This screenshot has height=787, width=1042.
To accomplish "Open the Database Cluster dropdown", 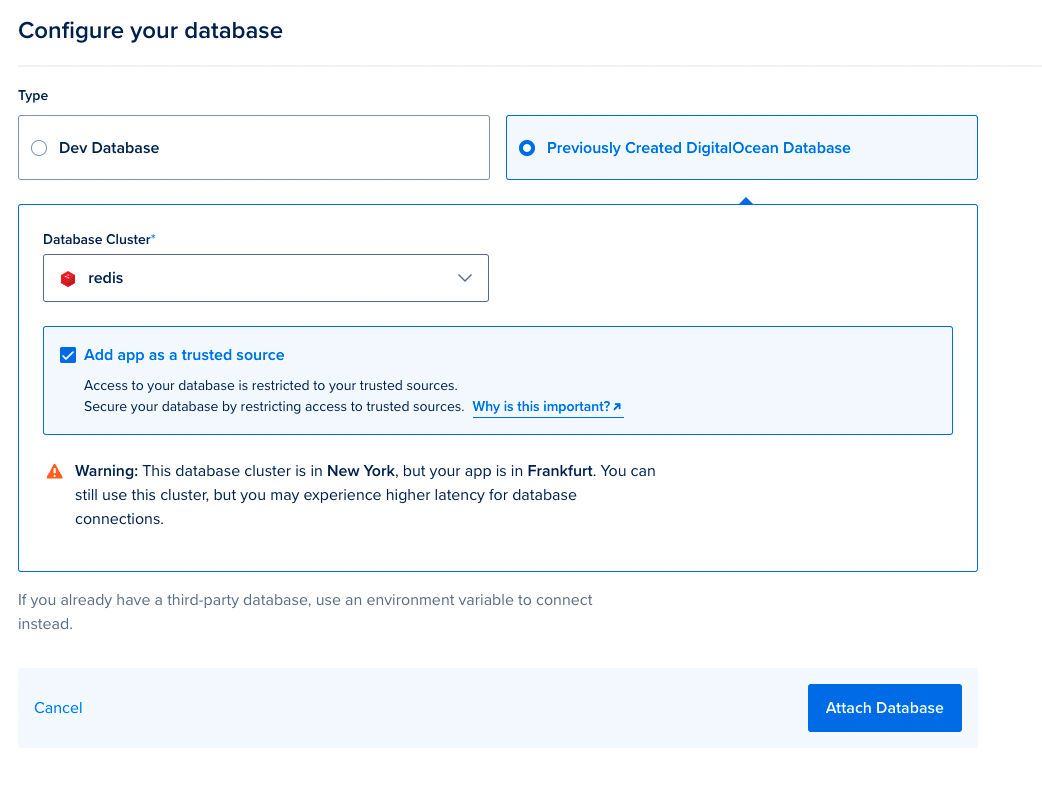I will [x=266, y=278].
